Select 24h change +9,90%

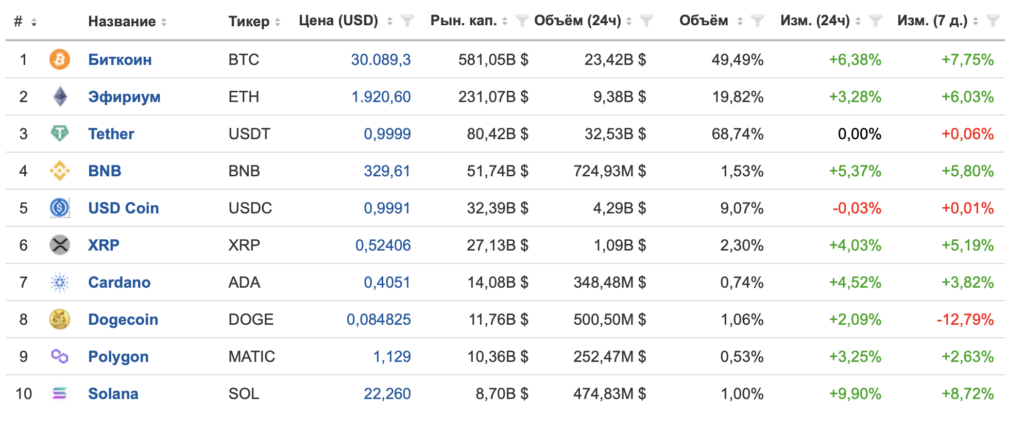pyautogui.click(x=855, y=394)
